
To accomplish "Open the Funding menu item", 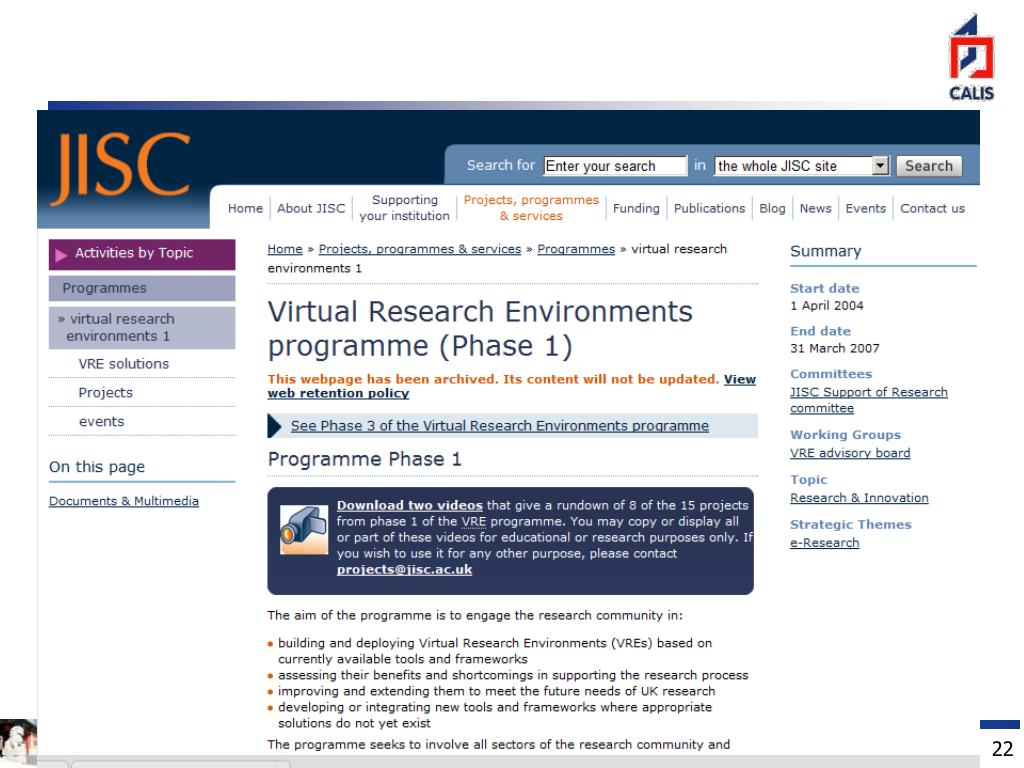I will click(636, 208).
